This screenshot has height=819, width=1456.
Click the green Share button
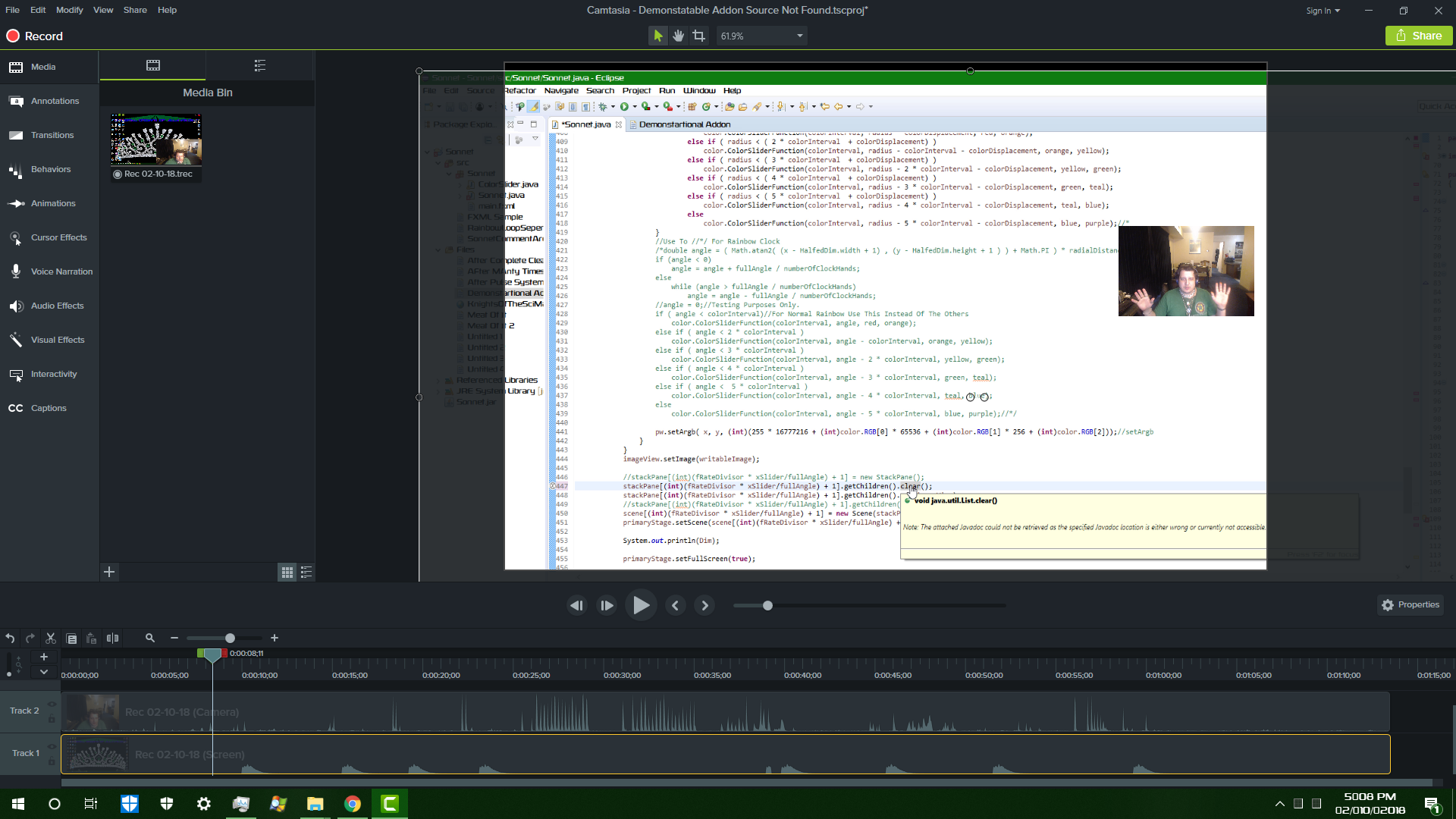[x=1418, y=36]
